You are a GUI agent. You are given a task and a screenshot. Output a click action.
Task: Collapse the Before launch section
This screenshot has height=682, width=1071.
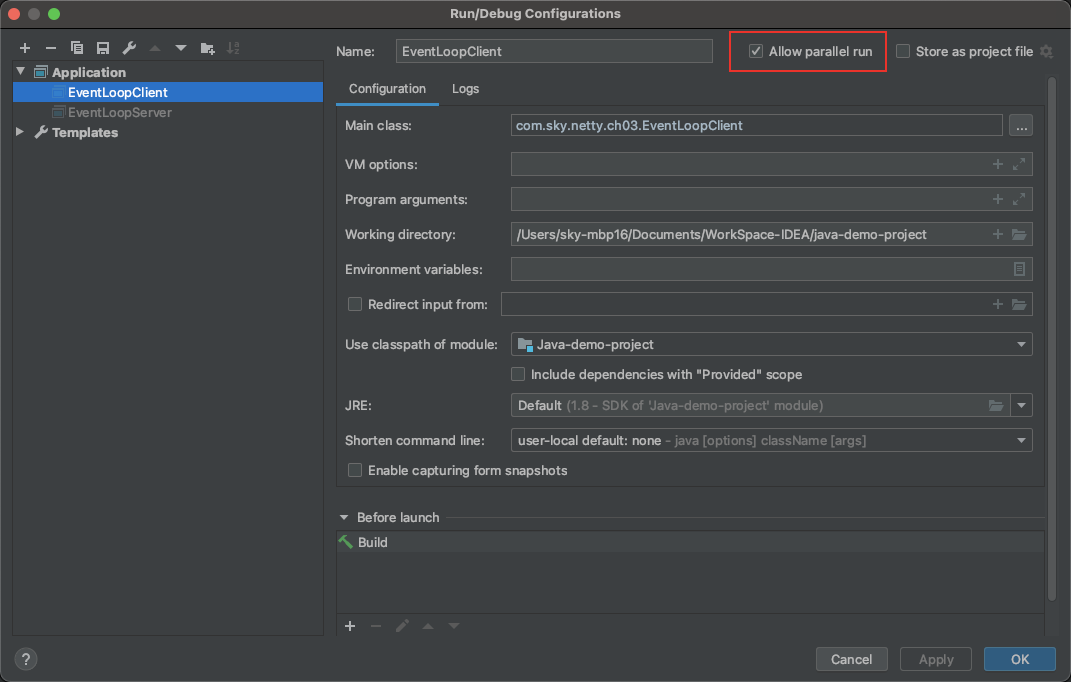(x=344, y=517)
